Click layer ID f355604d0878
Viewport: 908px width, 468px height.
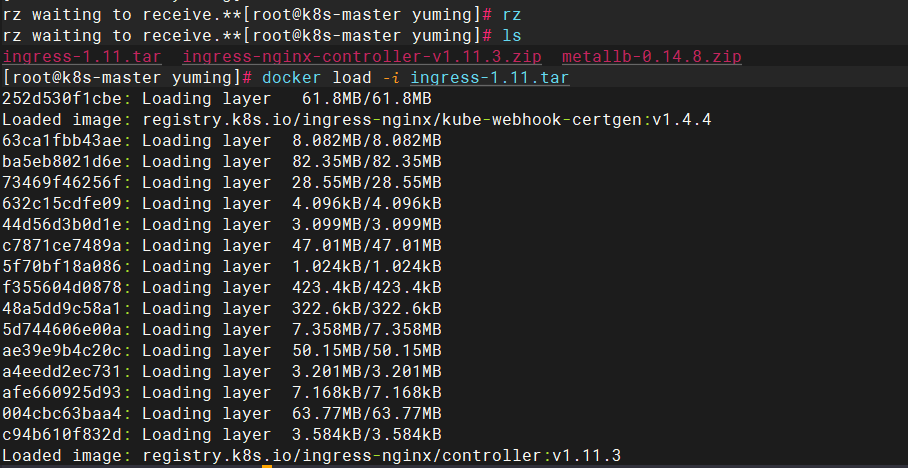tap(62, 287)
